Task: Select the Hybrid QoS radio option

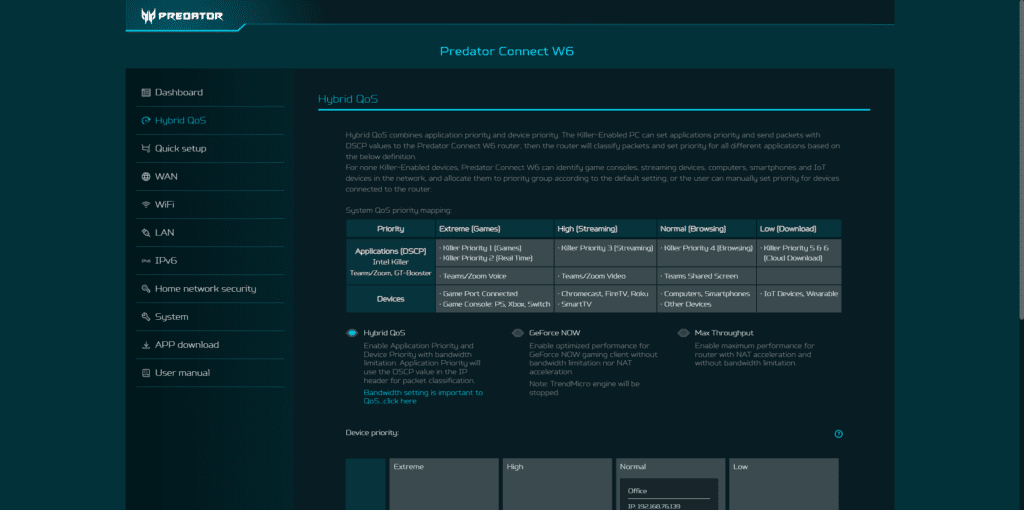Action: 352,333
